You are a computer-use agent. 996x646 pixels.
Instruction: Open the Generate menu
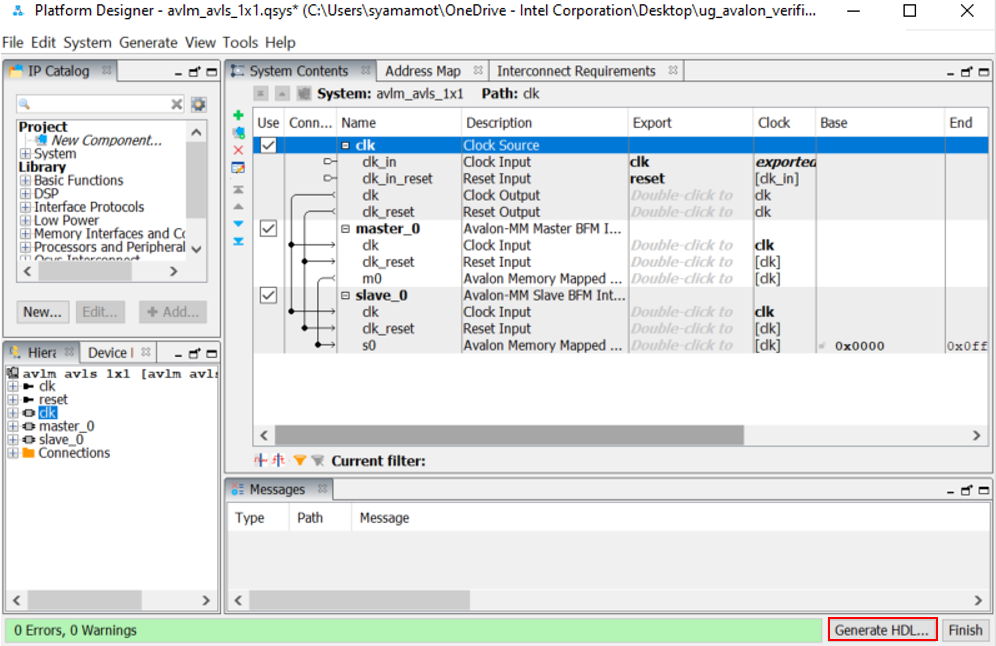[x=148, y=43]
